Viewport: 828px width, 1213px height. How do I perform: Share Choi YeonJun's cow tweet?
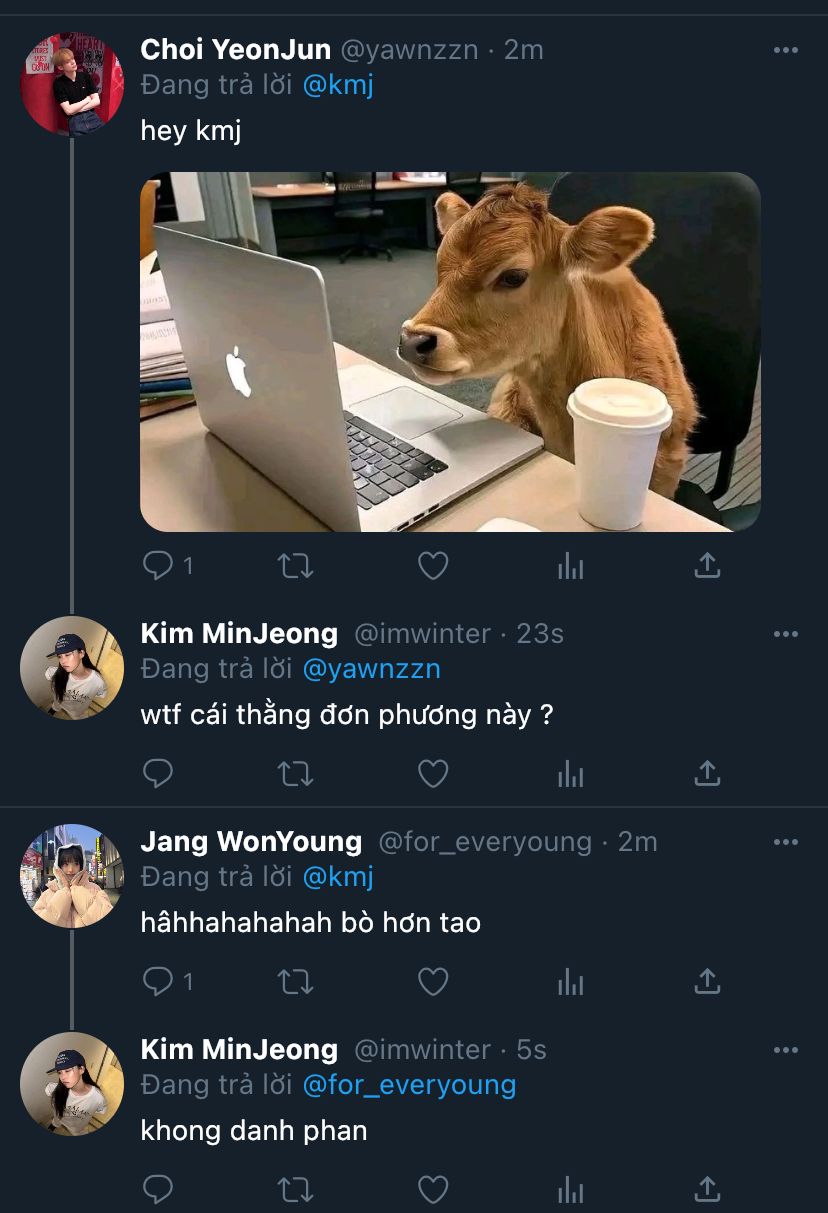point(707,566)
